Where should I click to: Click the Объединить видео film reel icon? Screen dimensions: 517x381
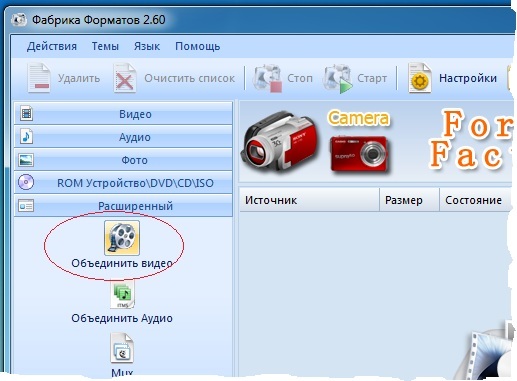coord(122,238)
